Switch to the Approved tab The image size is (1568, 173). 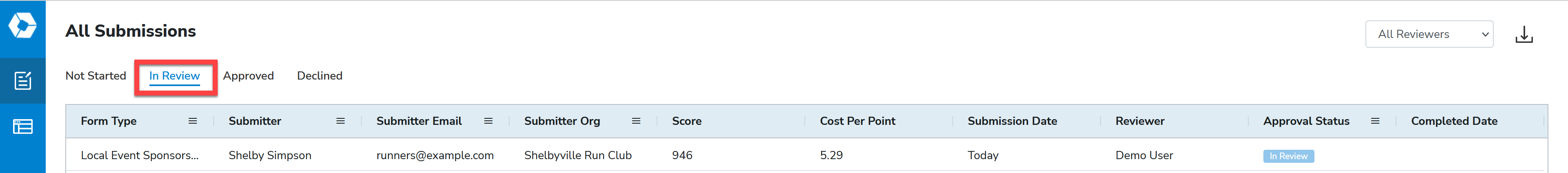[248, 75]
